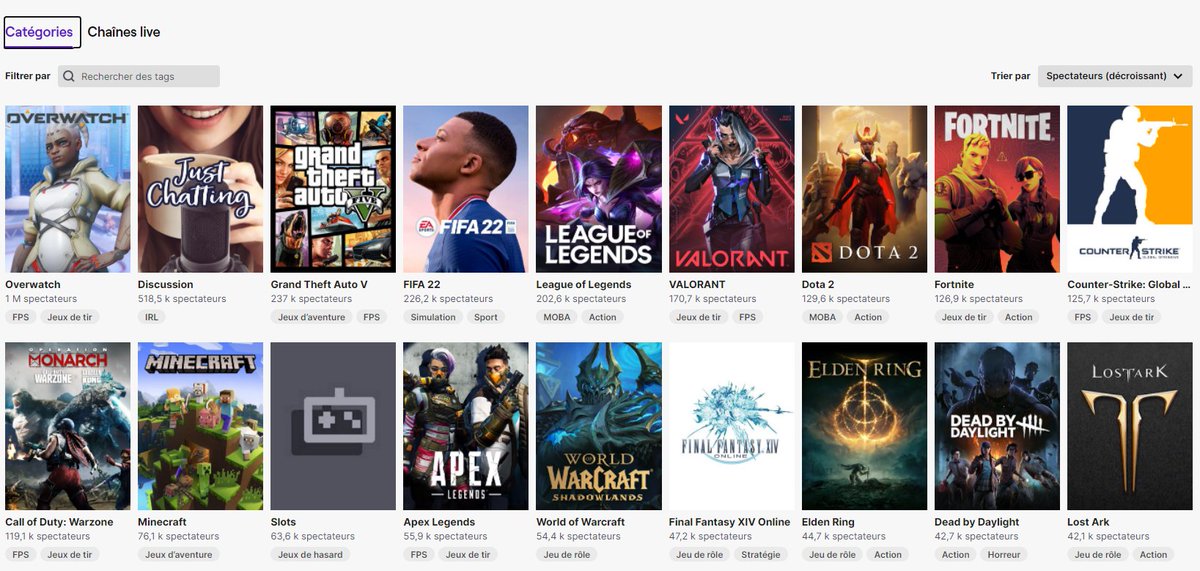1200x571 pixels.
Task: Select the Stratégie tag under Final Fantasy XIV
Action: (762, 554)
